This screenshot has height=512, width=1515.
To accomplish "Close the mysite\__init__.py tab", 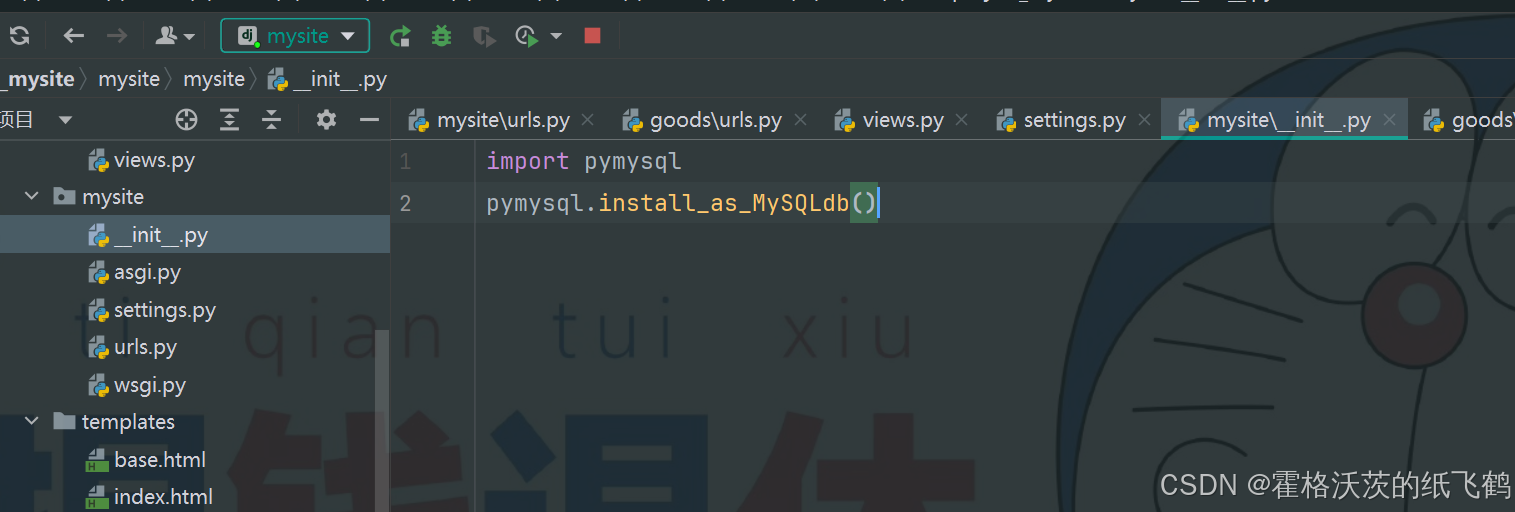I will (x=1389, y=121).
